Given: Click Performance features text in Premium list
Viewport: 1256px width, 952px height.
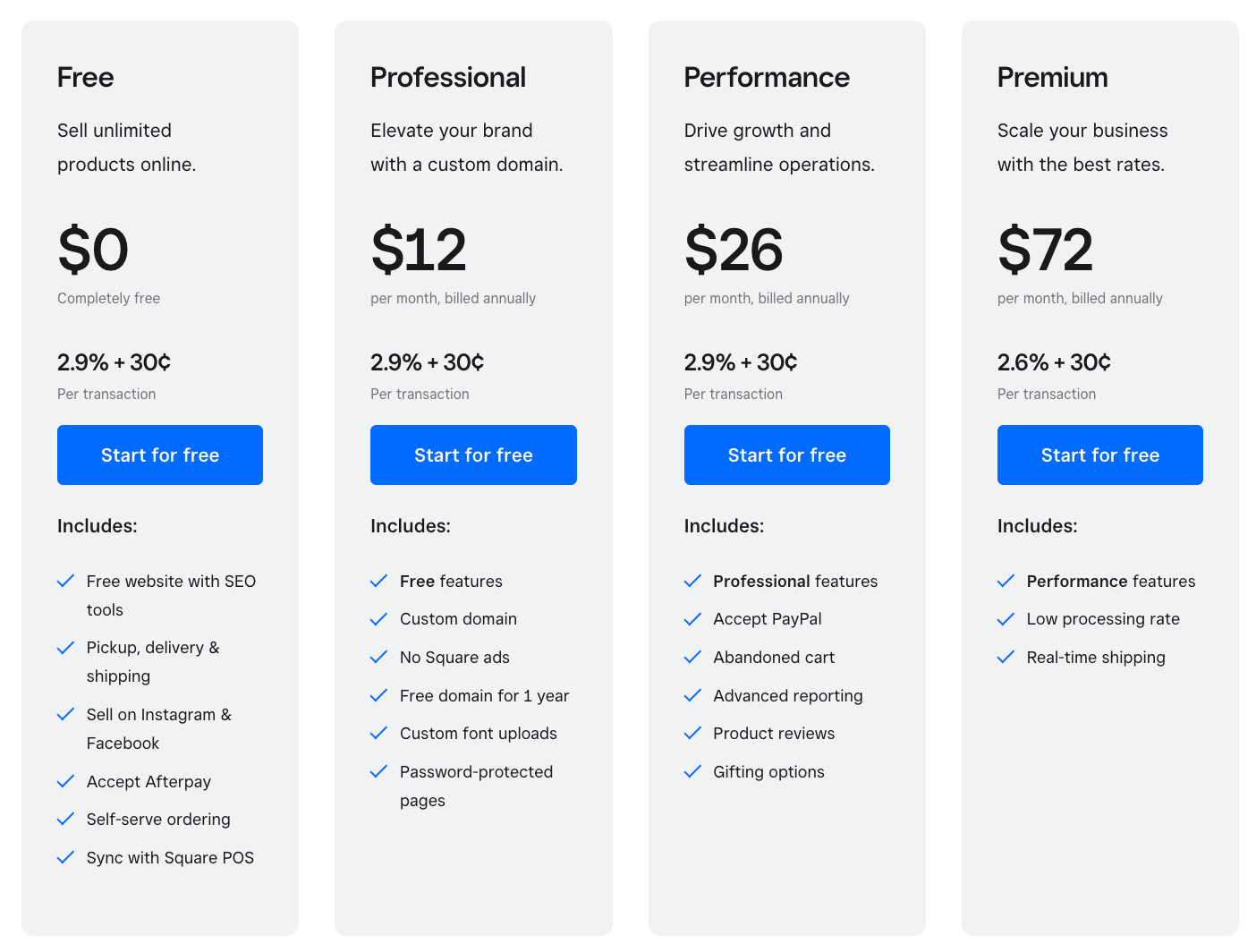Looking at the screenshot, I should [x=1111, y=581].
